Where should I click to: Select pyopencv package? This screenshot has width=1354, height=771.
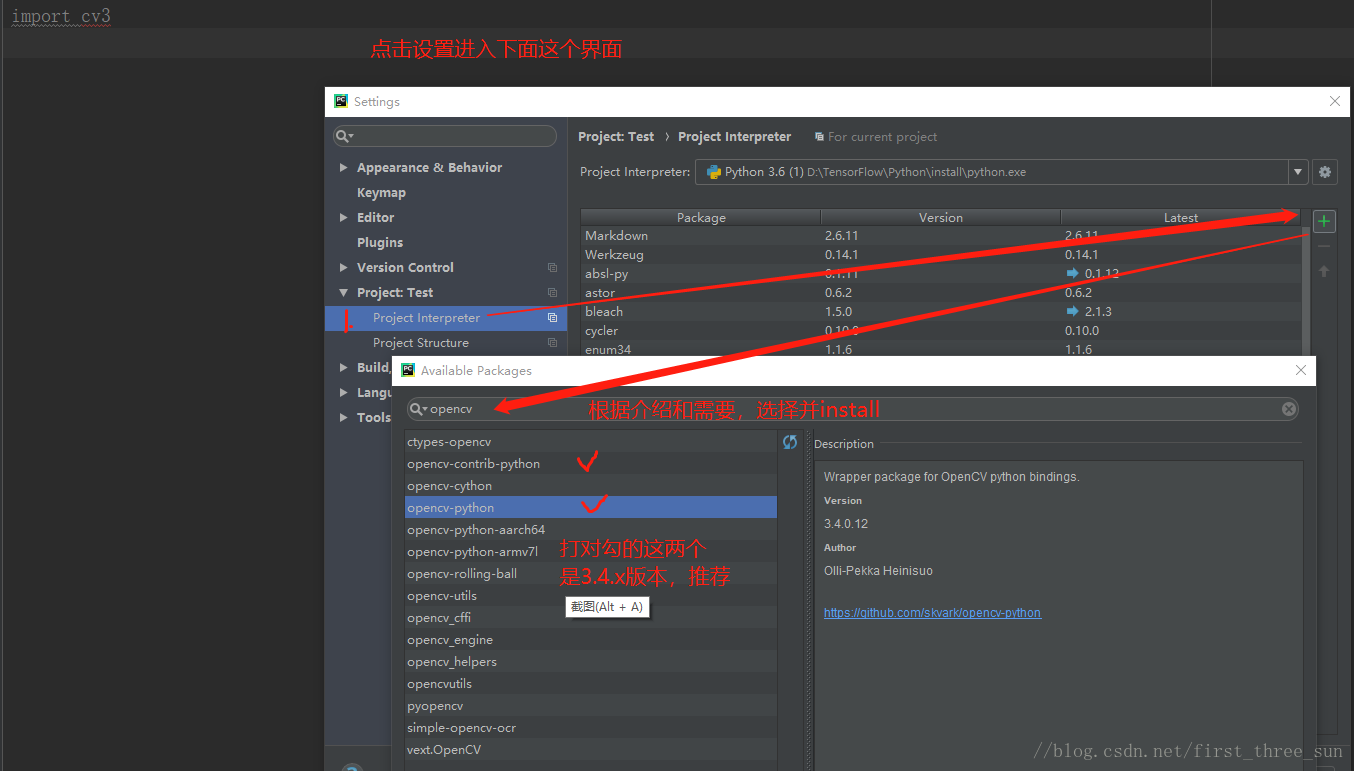click(x=591, y=706)
